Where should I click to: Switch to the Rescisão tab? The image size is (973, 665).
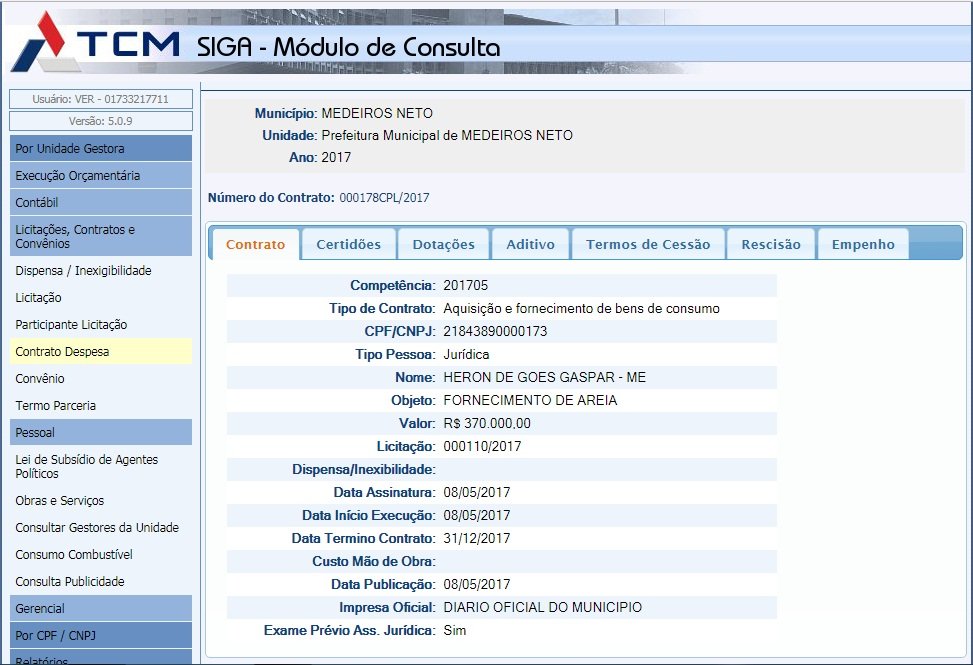tap(770, 244)
